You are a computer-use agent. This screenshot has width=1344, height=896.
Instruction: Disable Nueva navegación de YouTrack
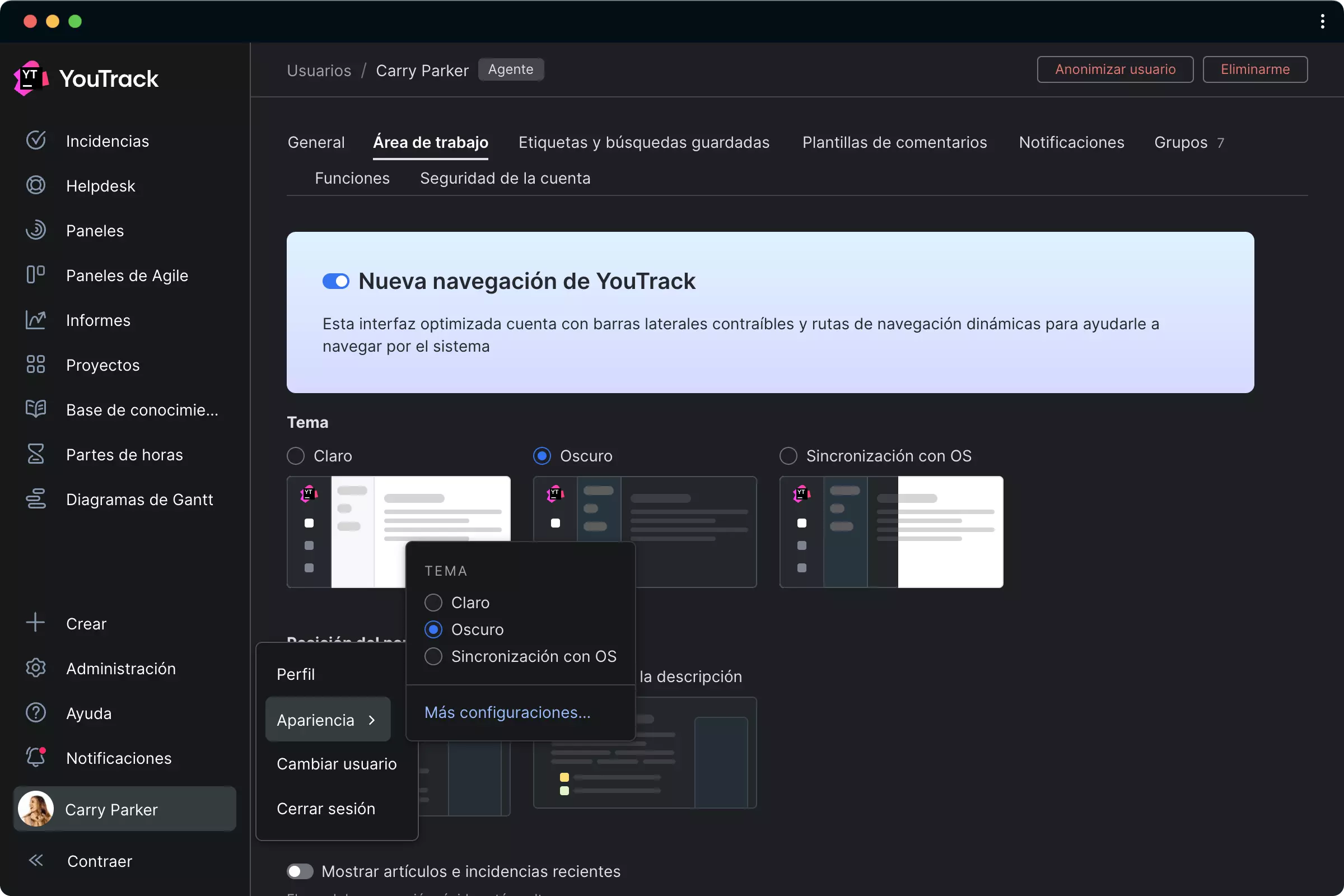(335, 281)
